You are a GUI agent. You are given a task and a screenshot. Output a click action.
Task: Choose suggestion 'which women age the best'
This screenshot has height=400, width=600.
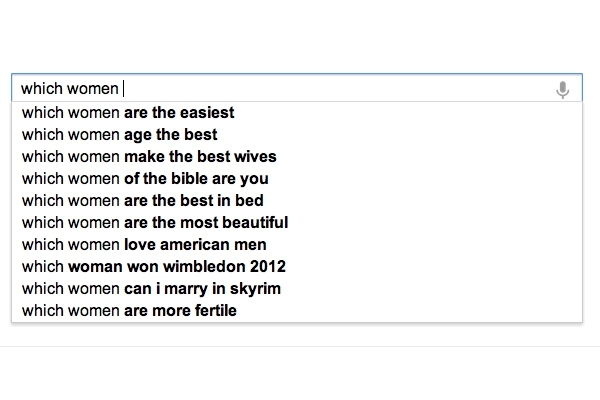(297, 135)
